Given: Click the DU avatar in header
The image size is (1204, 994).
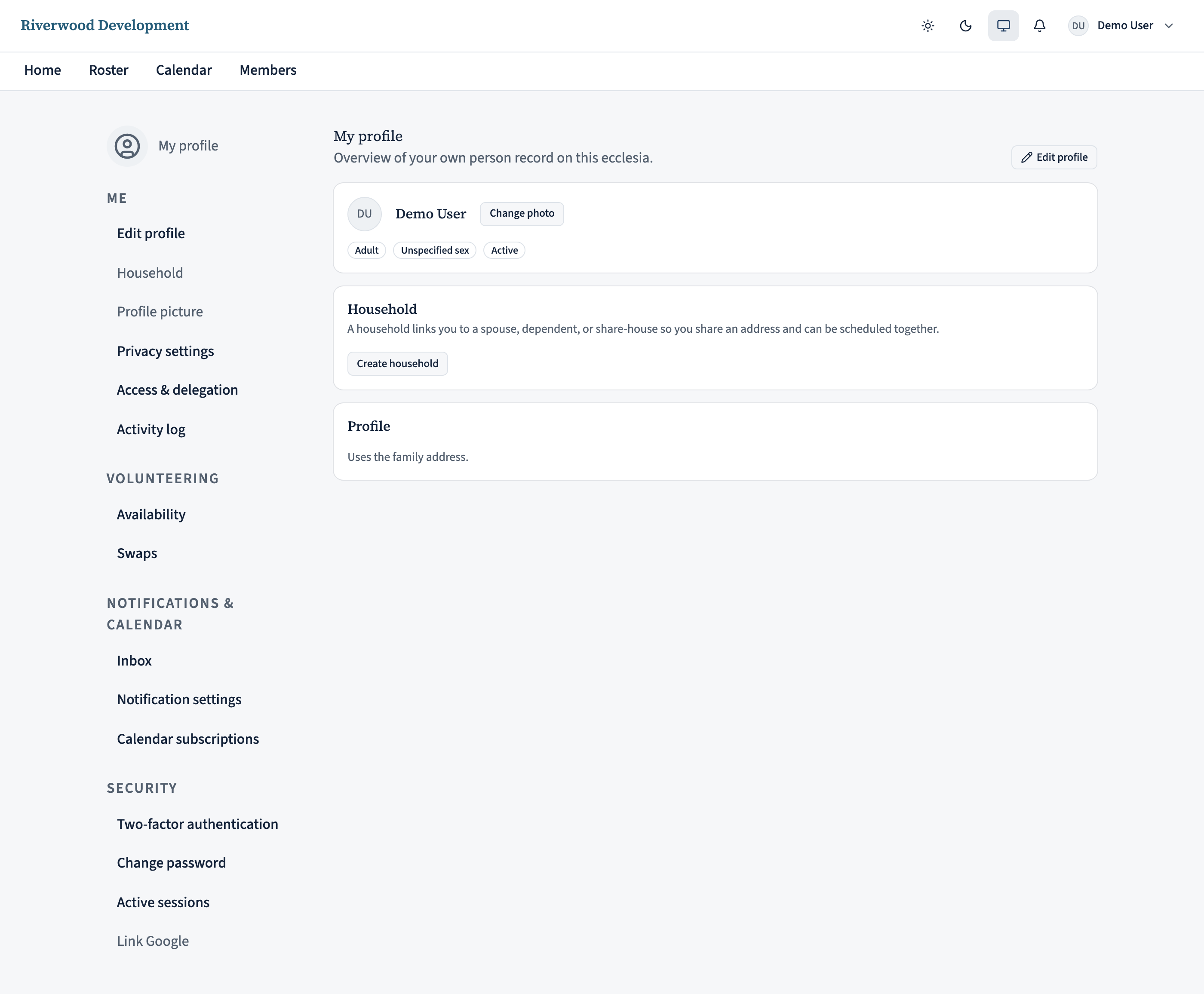Looking at the screenshot, I should click(x=1078, y=26).
